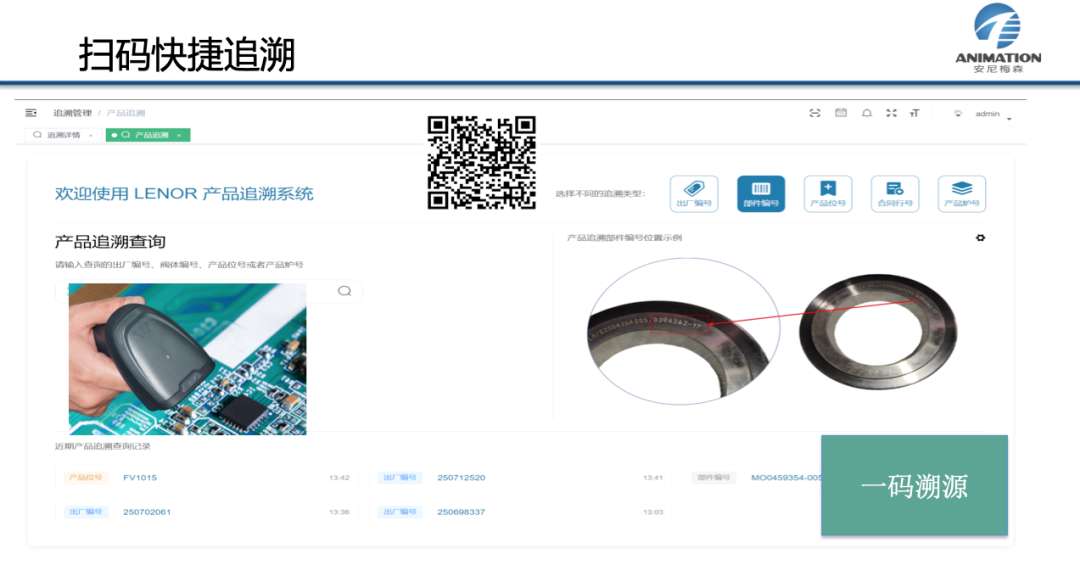Click the 一码溯源 green box

(914, 485)
